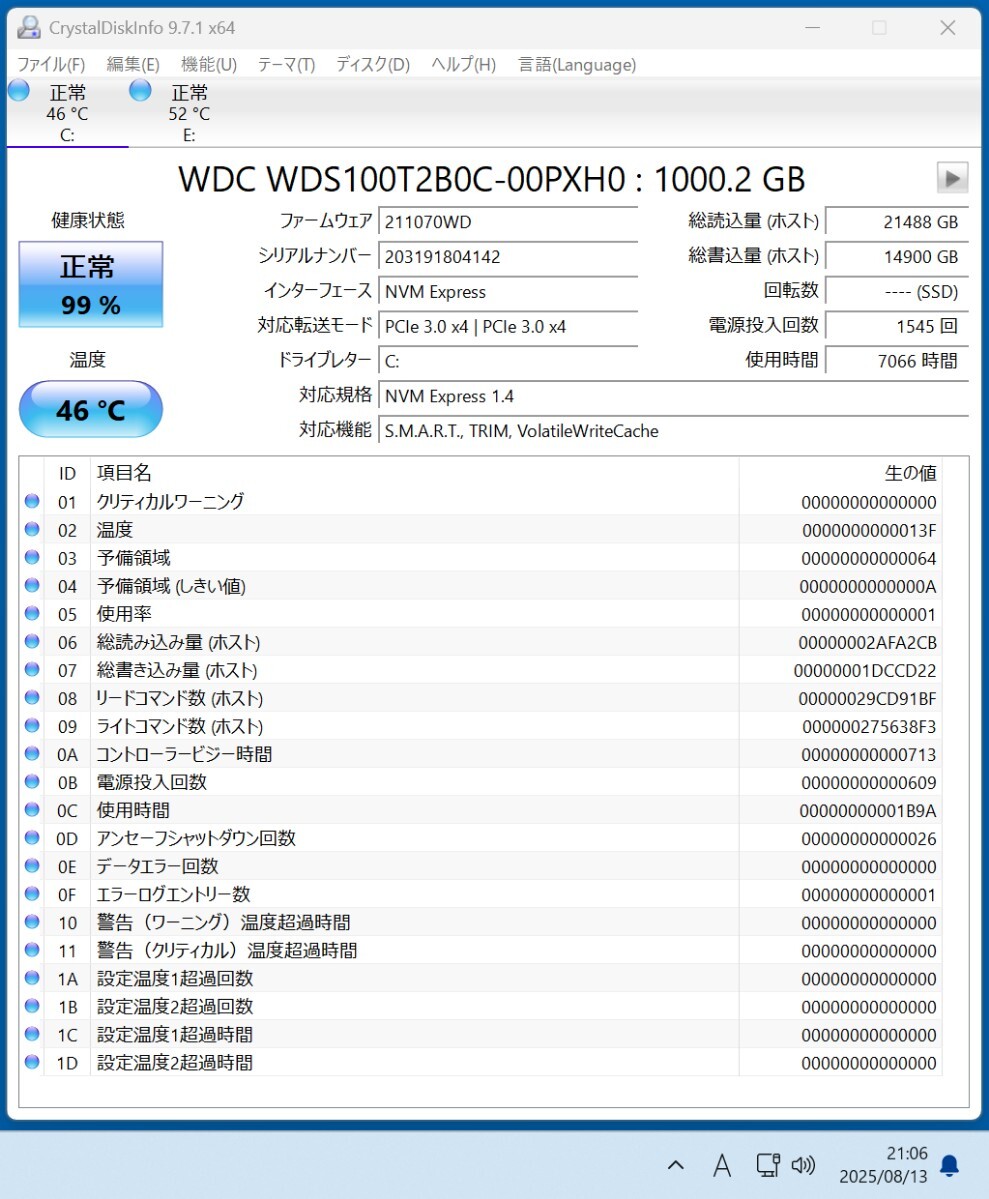The width and height of the screenshot is (989, 1199).
Task: Click the transfer mode field PCIe 3.0 x4
Action: coord(508,327)
